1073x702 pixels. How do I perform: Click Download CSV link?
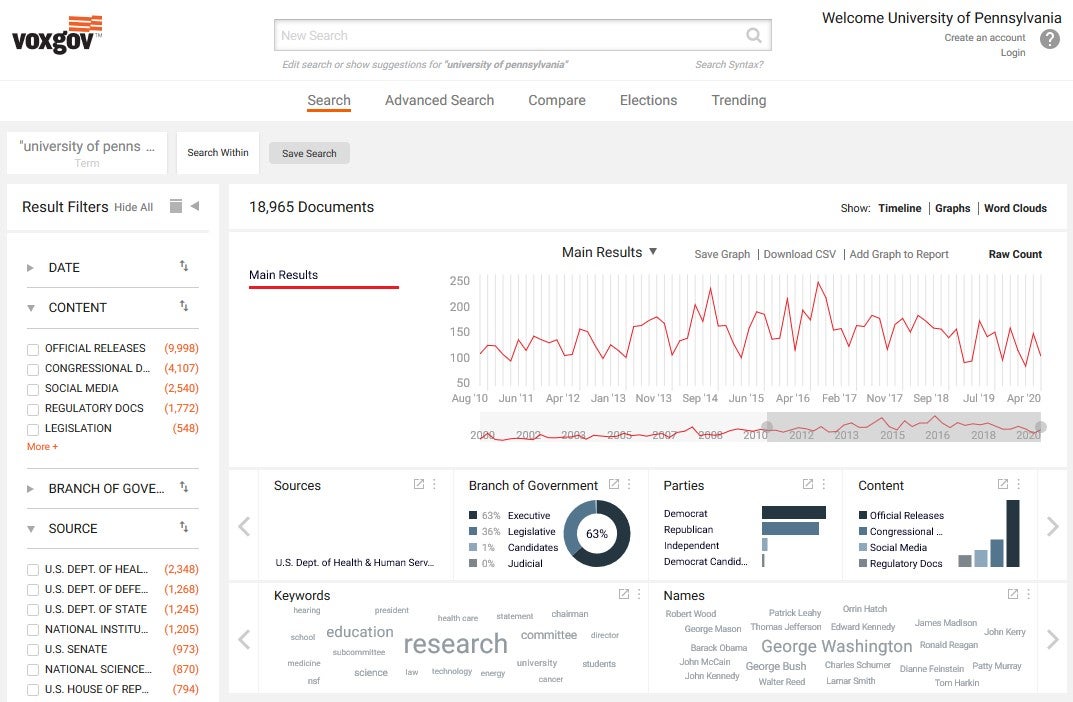pos(799,254)
